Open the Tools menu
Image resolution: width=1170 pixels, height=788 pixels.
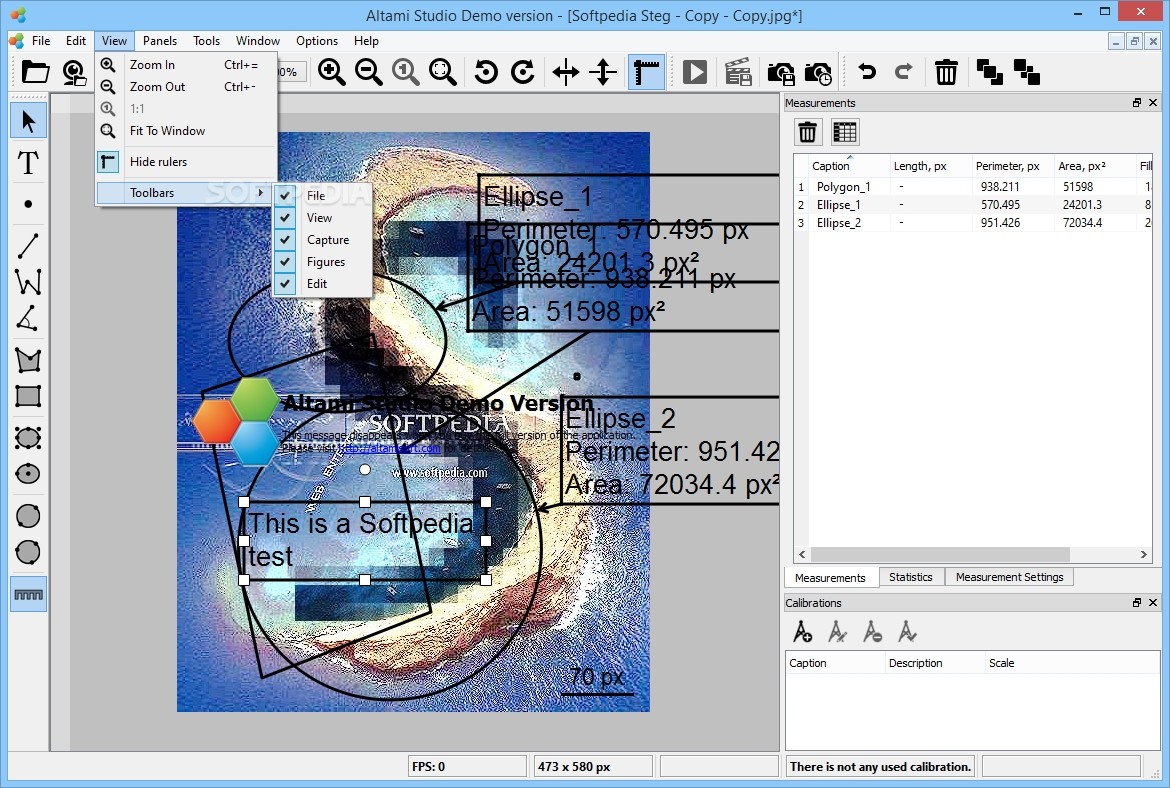point(206,41)
